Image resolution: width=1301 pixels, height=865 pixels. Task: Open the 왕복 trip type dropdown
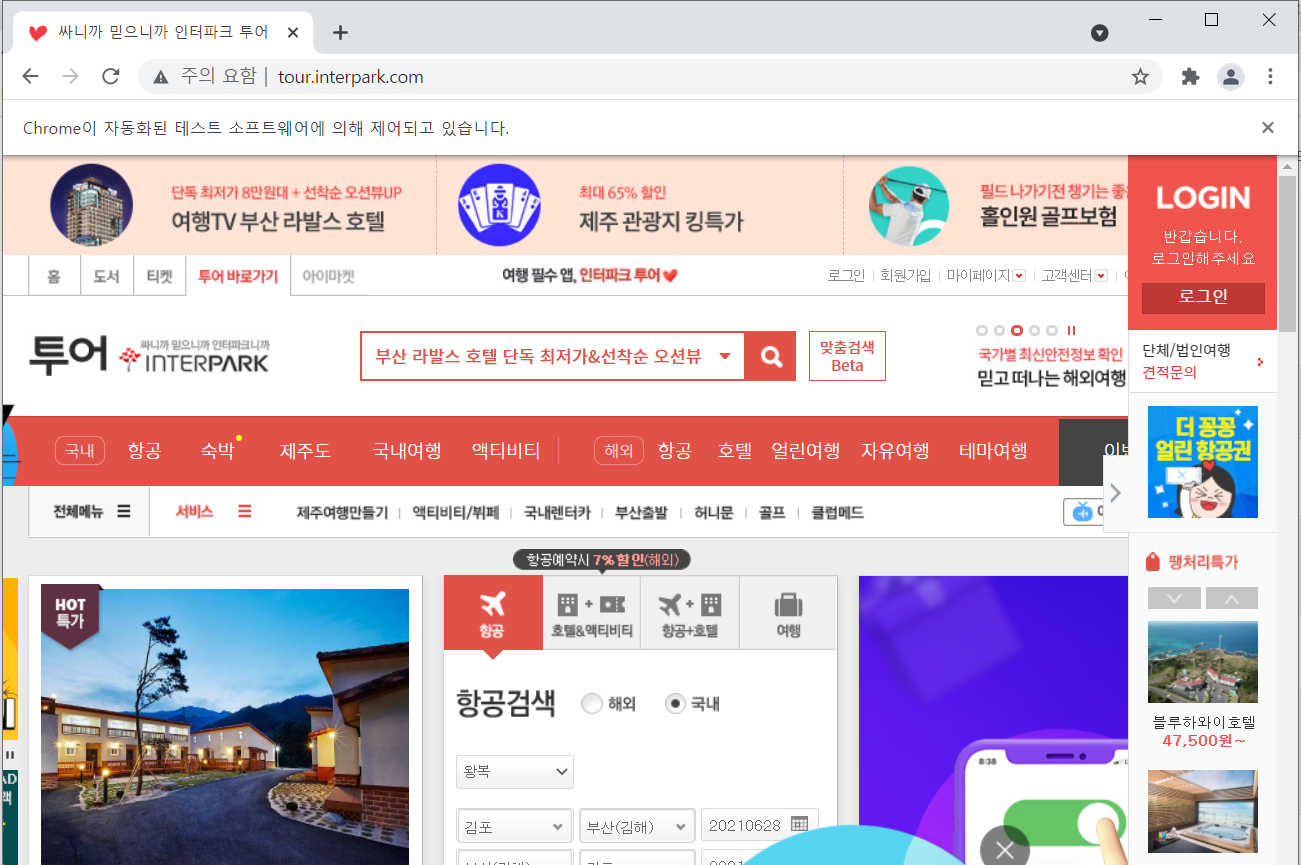pos(515,772)
